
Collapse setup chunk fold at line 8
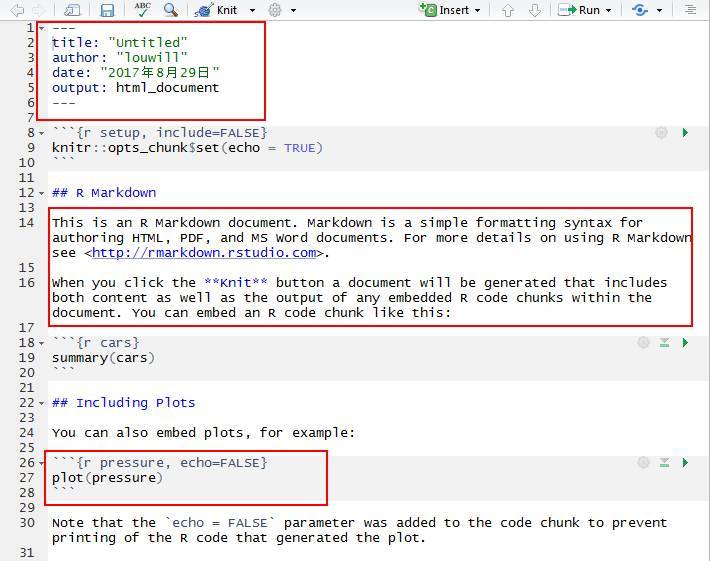click(x=42, y=134)
